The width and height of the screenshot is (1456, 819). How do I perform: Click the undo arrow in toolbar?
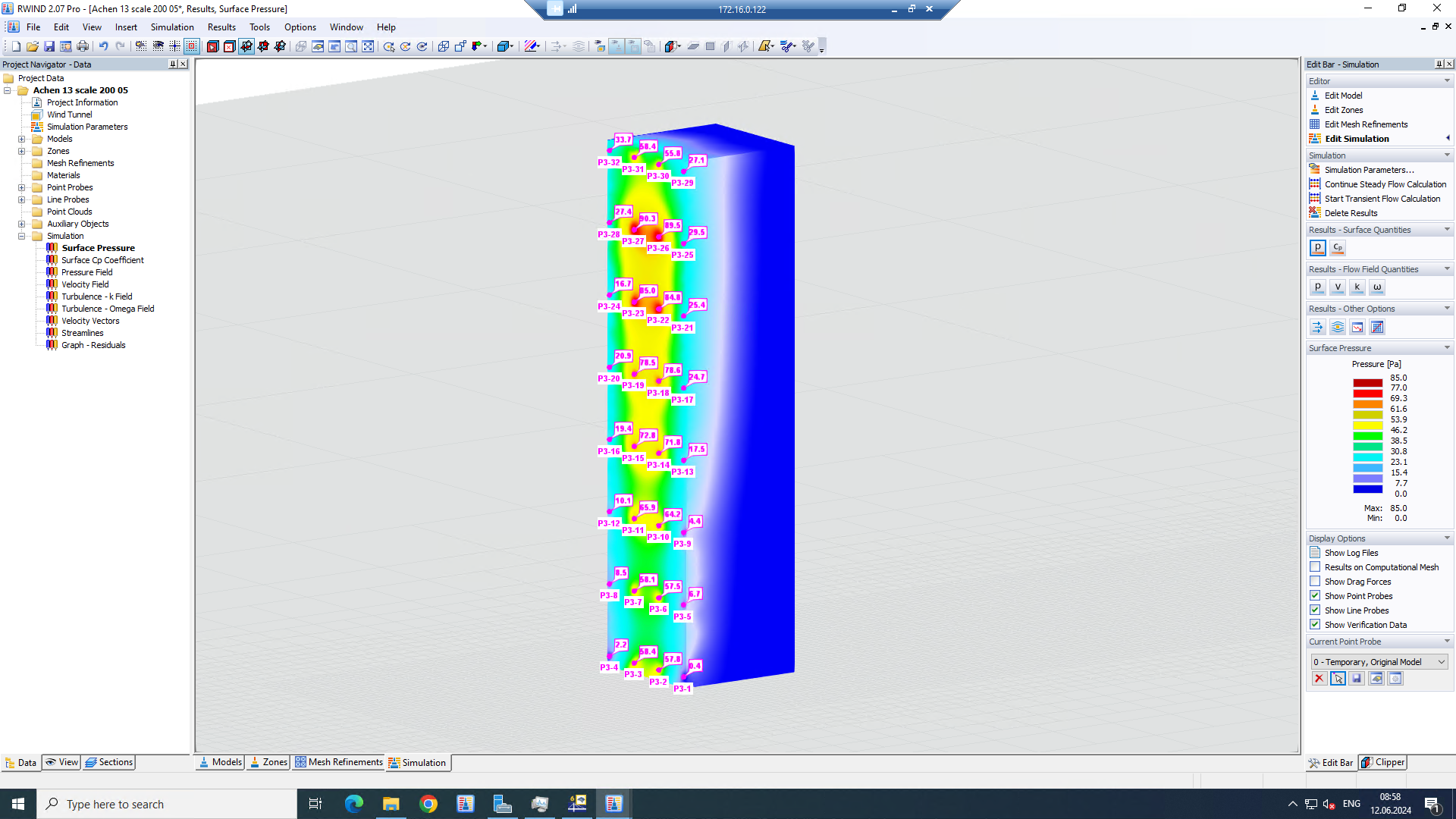tap(104, 47)
